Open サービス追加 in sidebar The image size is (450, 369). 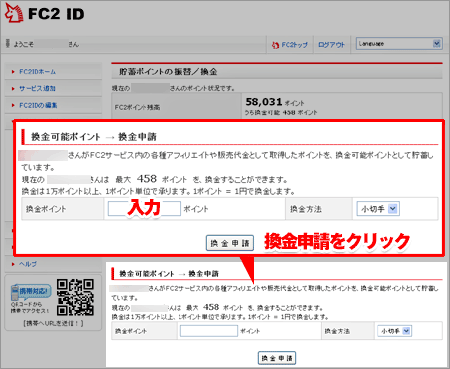click(37, 88)
